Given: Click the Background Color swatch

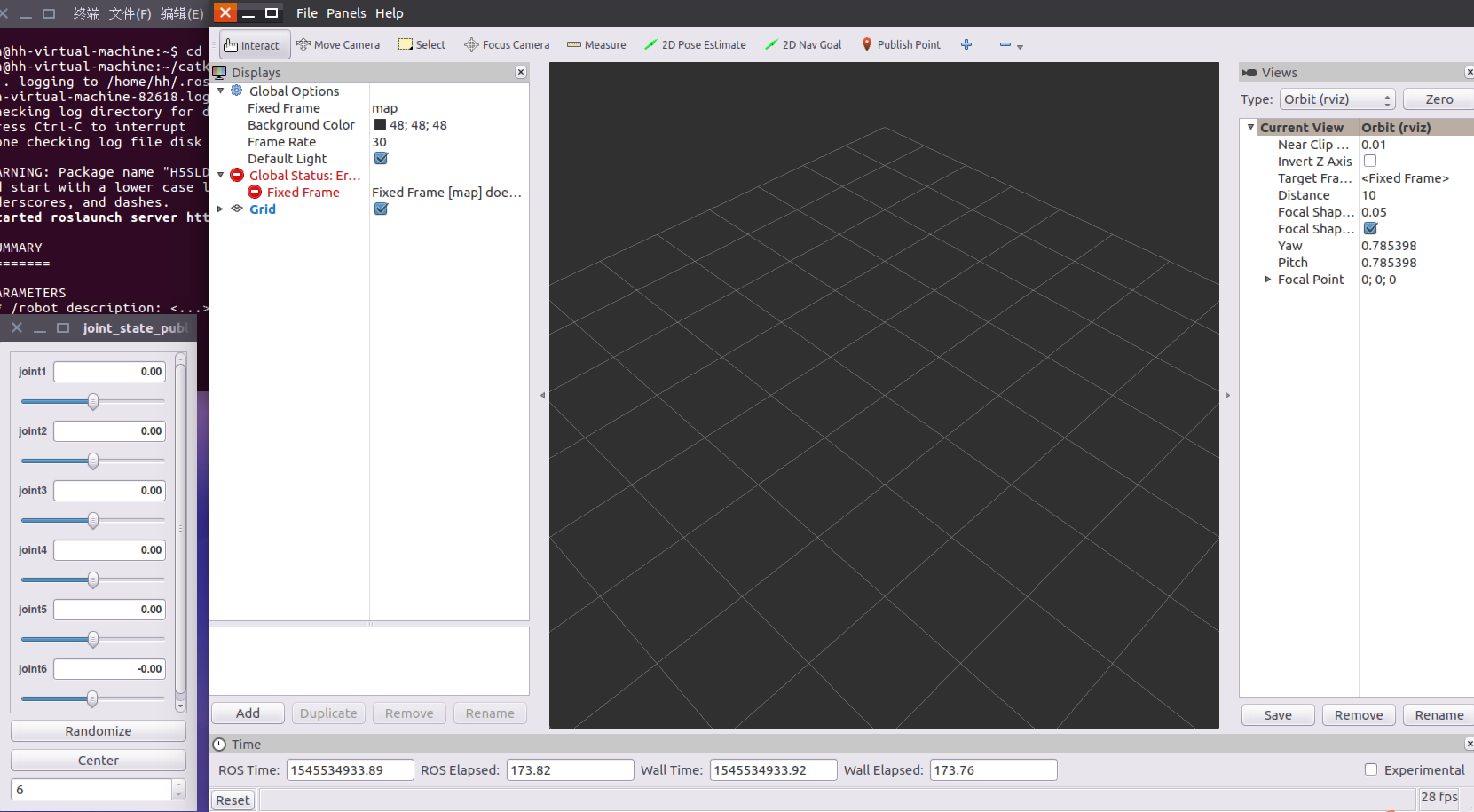Looking at the screenshot, I should (x=380, y=125).
